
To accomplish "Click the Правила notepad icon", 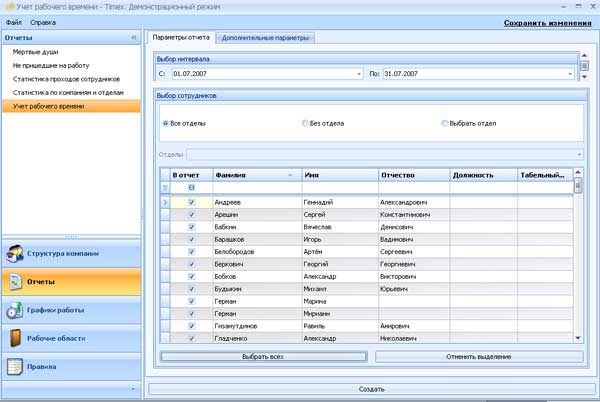I will click(x=15, y=366).
